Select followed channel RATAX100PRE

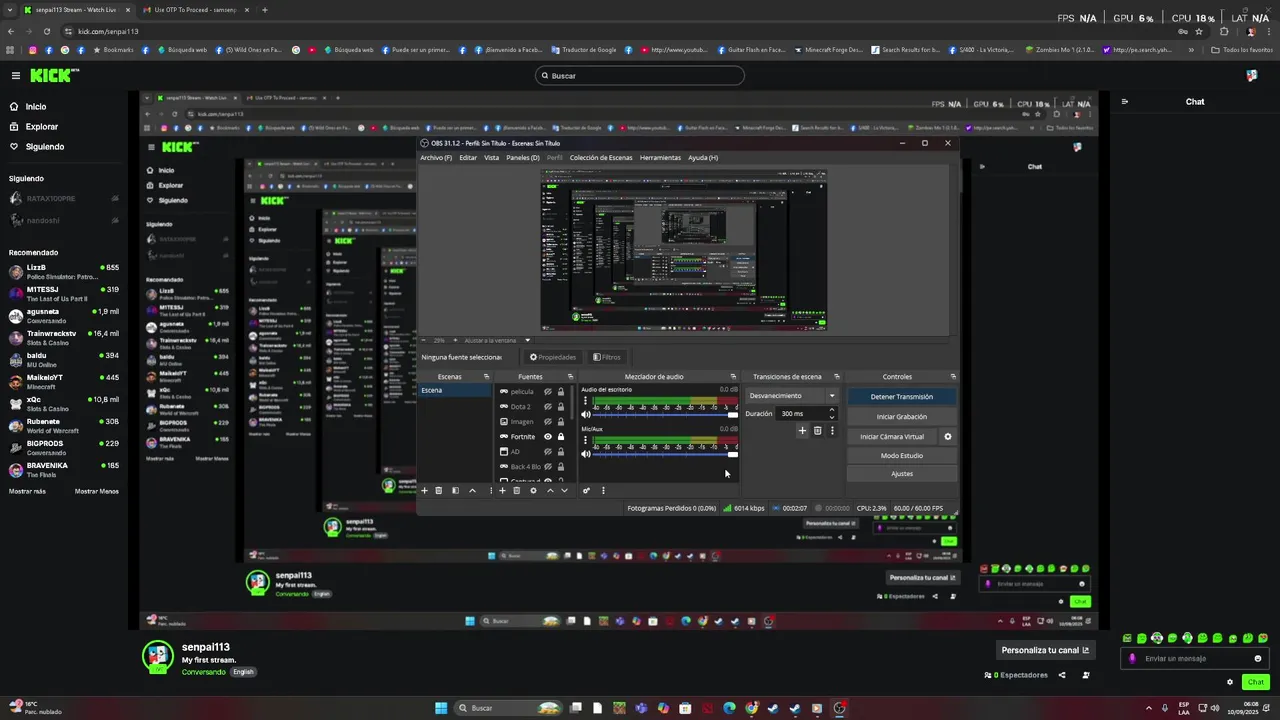tap(64, 198)
